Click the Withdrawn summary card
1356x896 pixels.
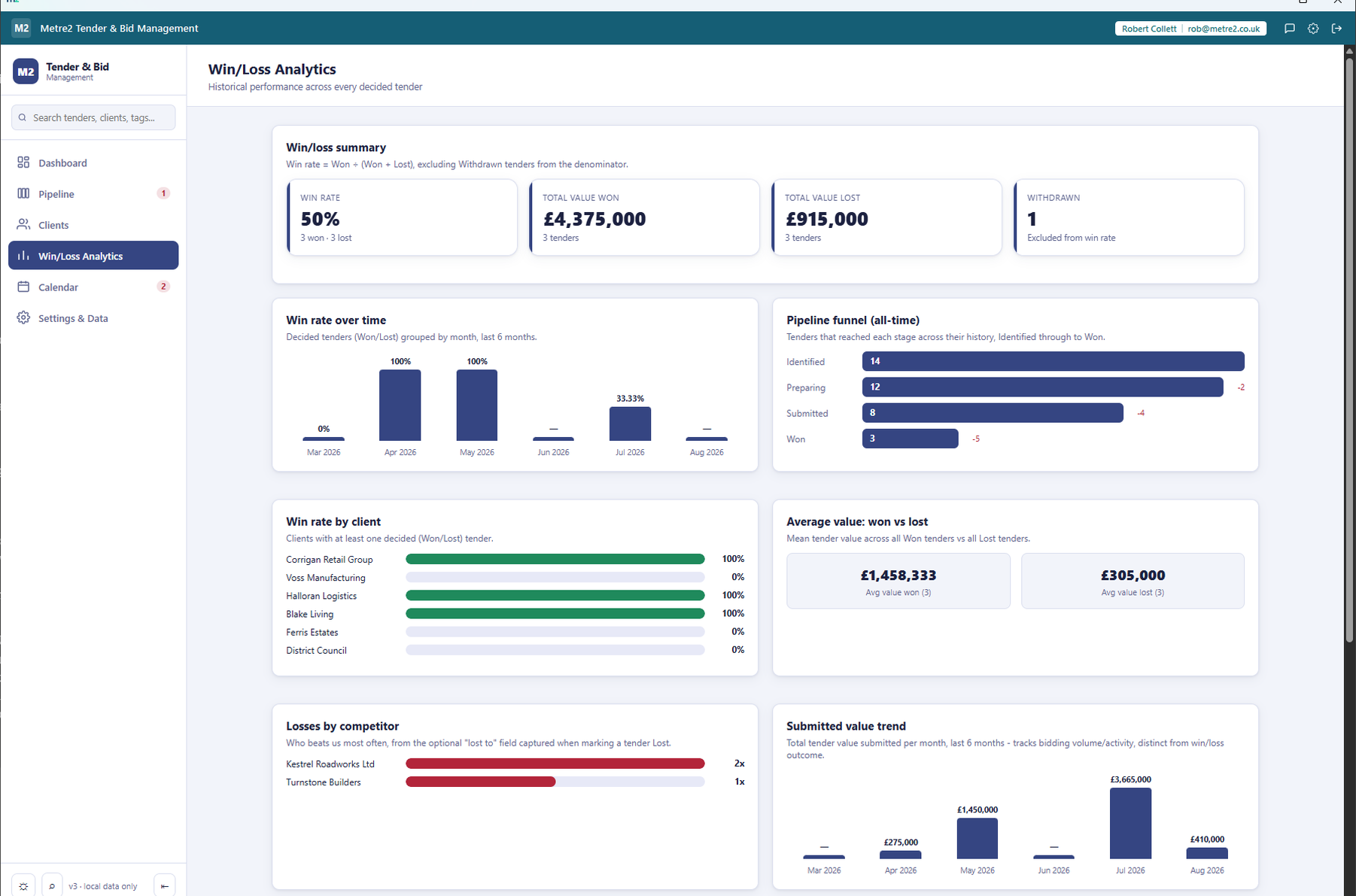1129,217
